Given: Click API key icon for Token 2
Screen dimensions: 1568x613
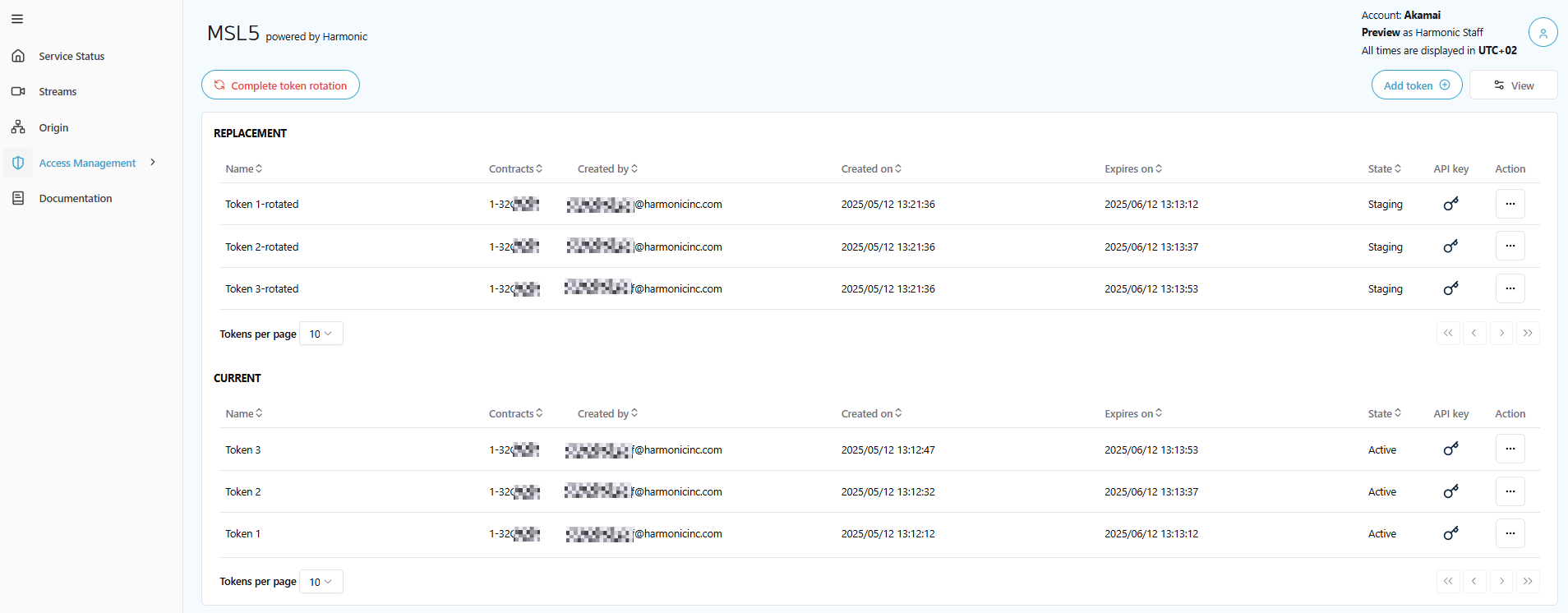Looking at the screenshot, I should click(1450, 491).
